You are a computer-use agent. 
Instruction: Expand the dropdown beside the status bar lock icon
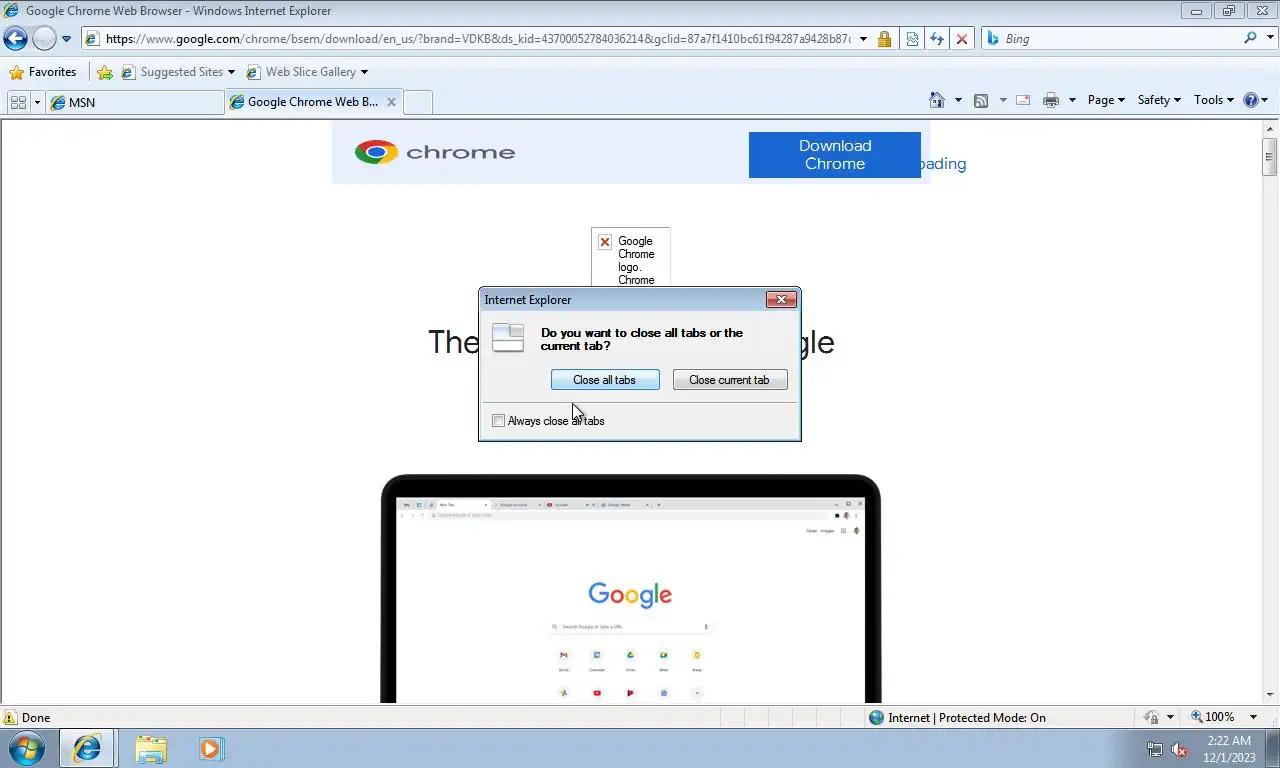click(x=1170, y=718)
